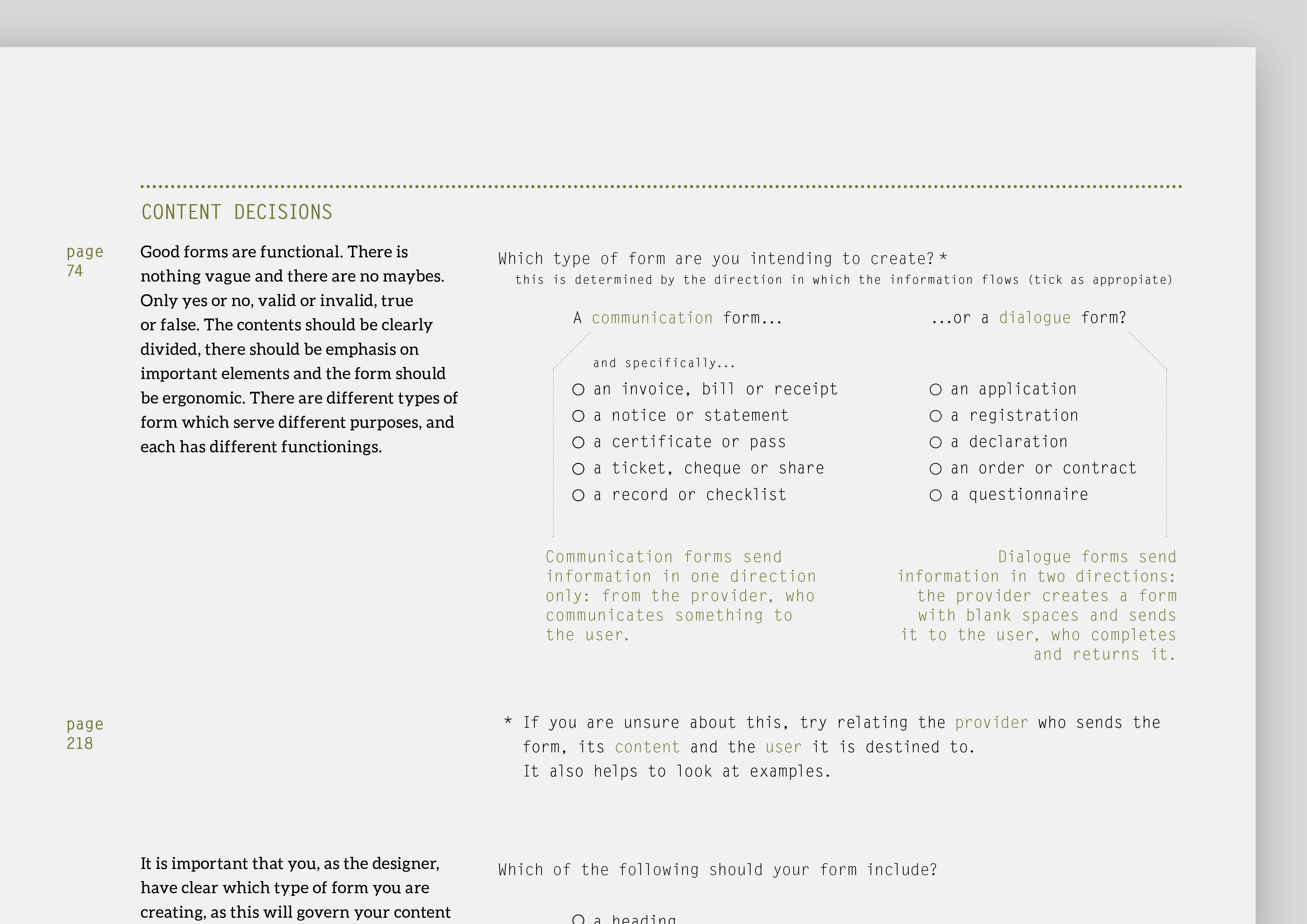Click the 'tick as appropiate' subtitle line
This screenshot has width=1307, height=924.
point(844,280)
